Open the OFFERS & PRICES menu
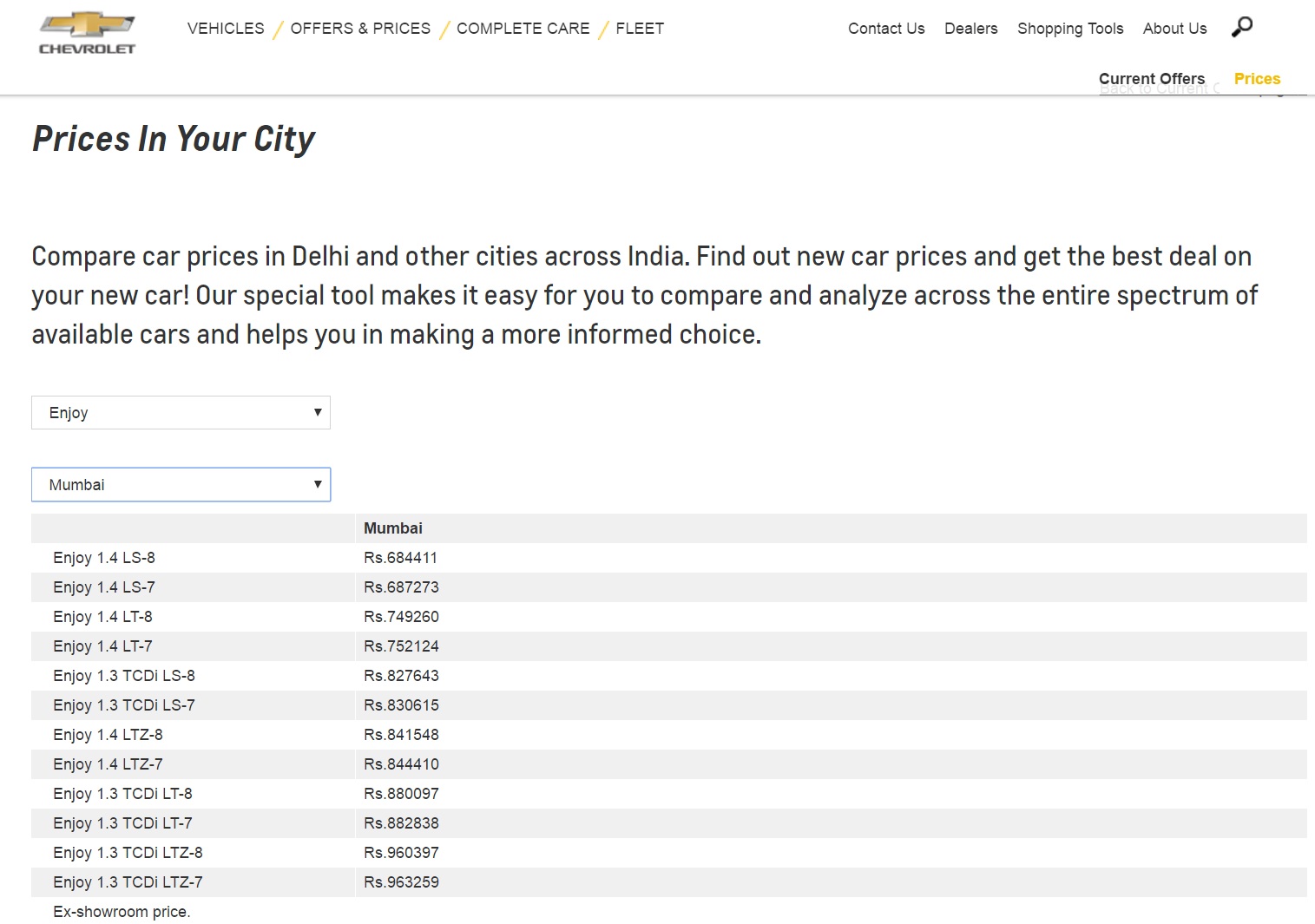The width and height of the screenshot is (1315, 924). pyautogui.click(x=360, y=29)
